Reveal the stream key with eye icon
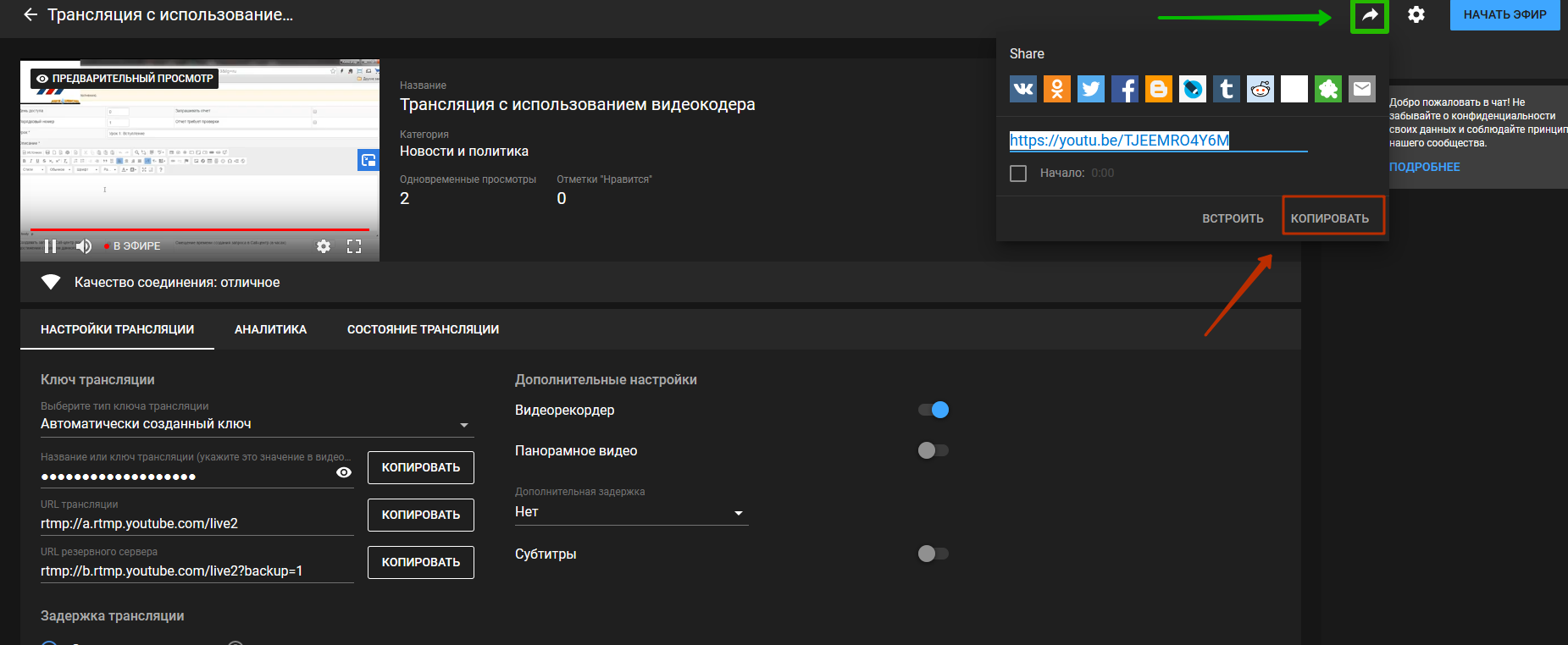Viewport: 1568px width, 645px height. coord(344,473)
